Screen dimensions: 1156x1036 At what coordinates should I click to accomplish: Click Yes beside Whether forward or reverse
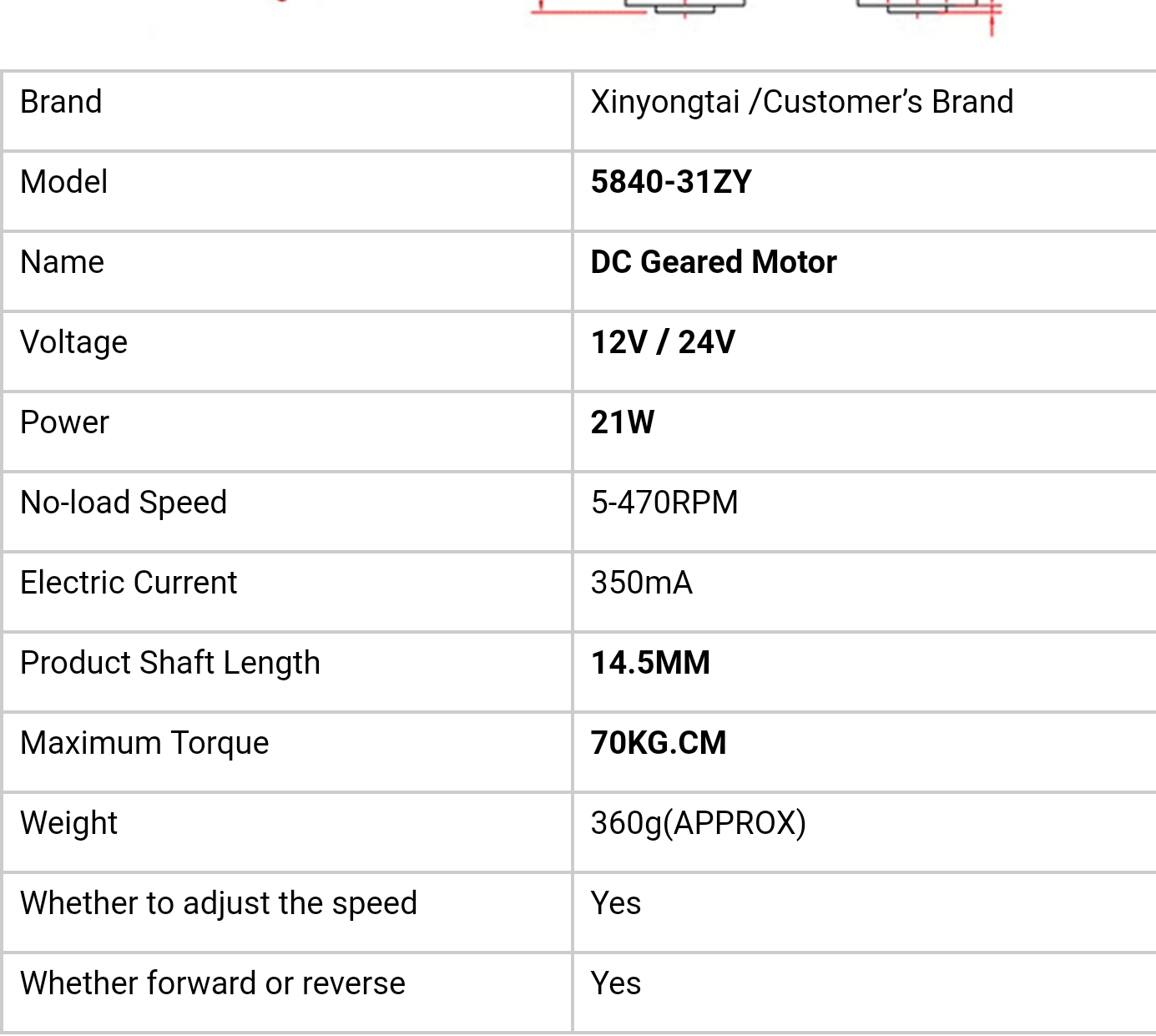tap(616, 983)
